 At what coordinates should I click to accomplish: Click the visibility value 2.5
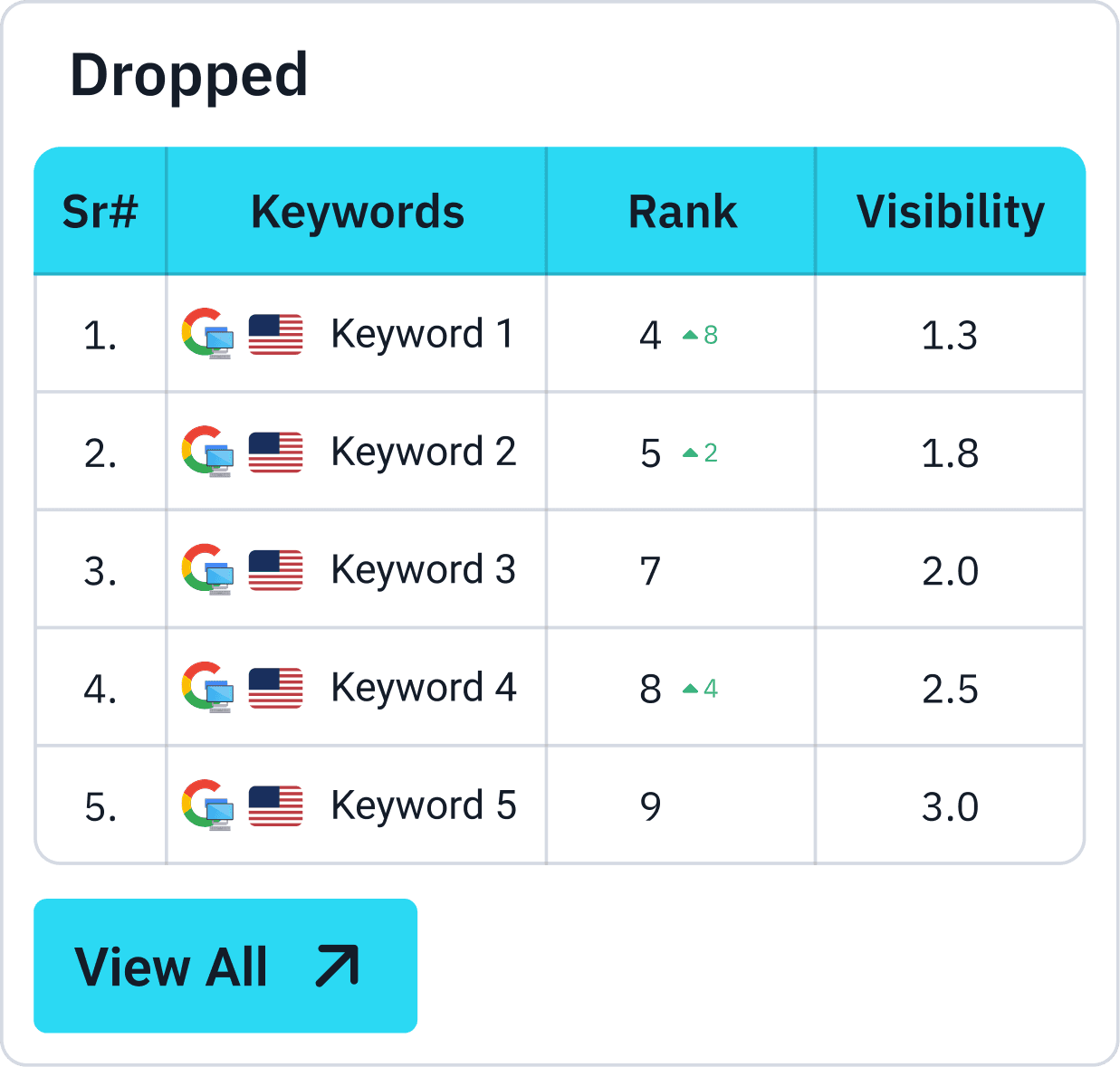coord(950,689)
